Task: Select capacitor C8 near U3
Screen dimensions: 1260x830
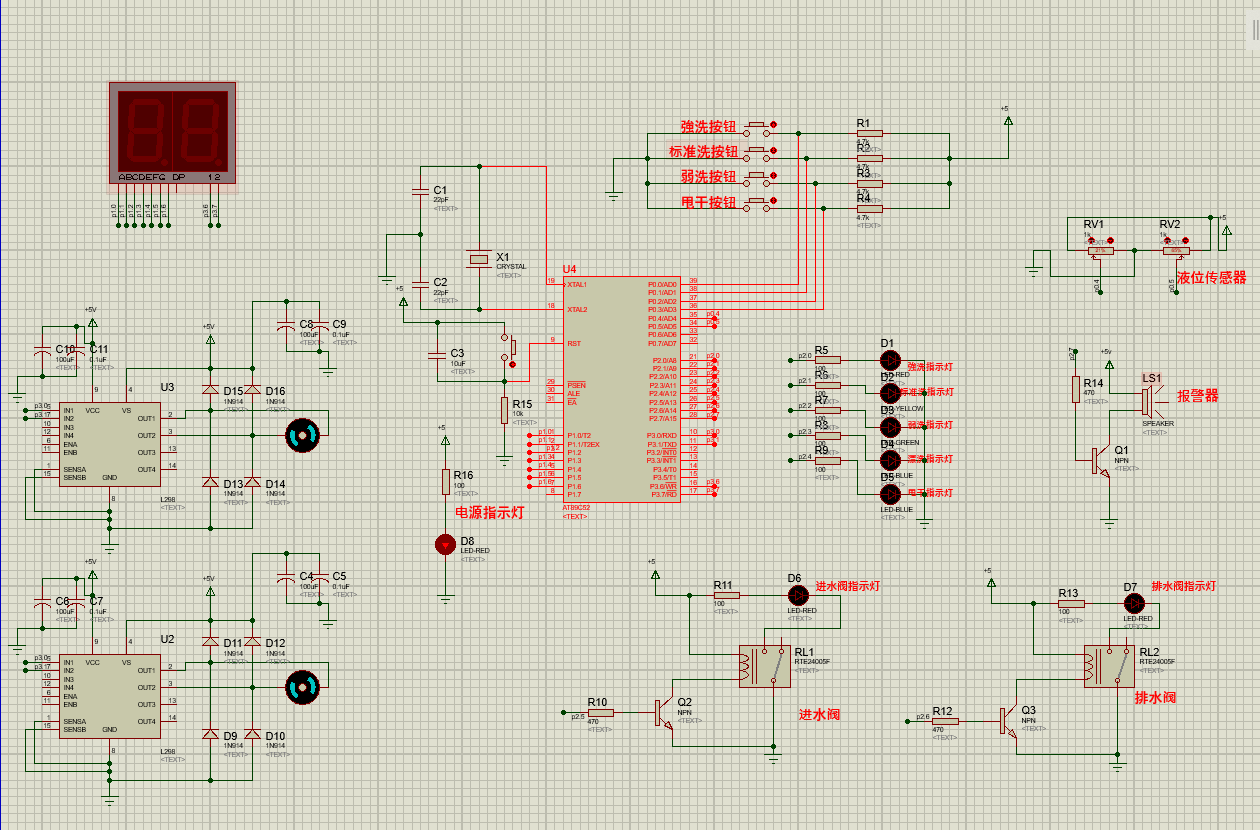Action: (287, 325)
